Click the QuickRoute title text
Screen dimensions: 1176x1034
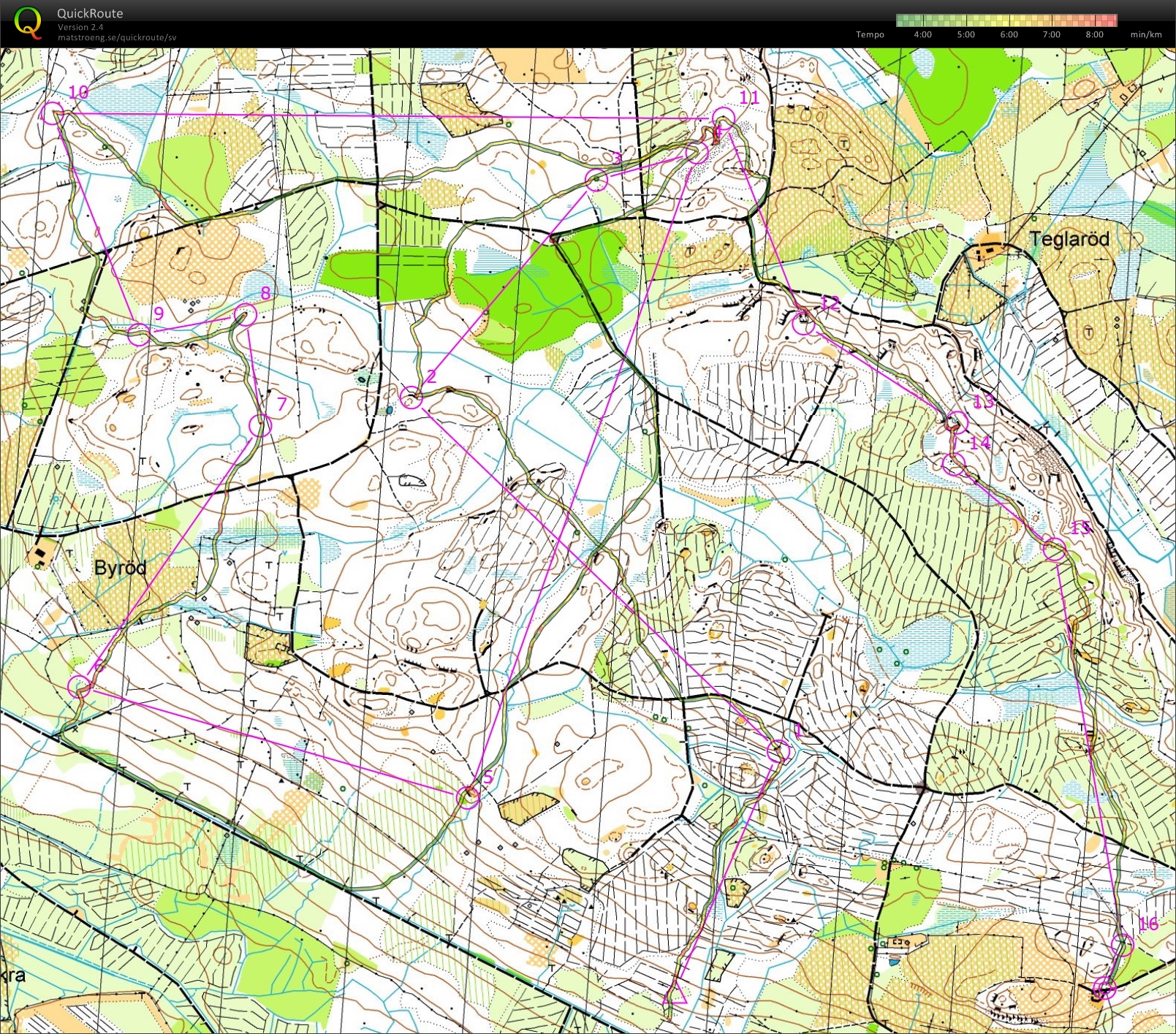pos(90,13)
